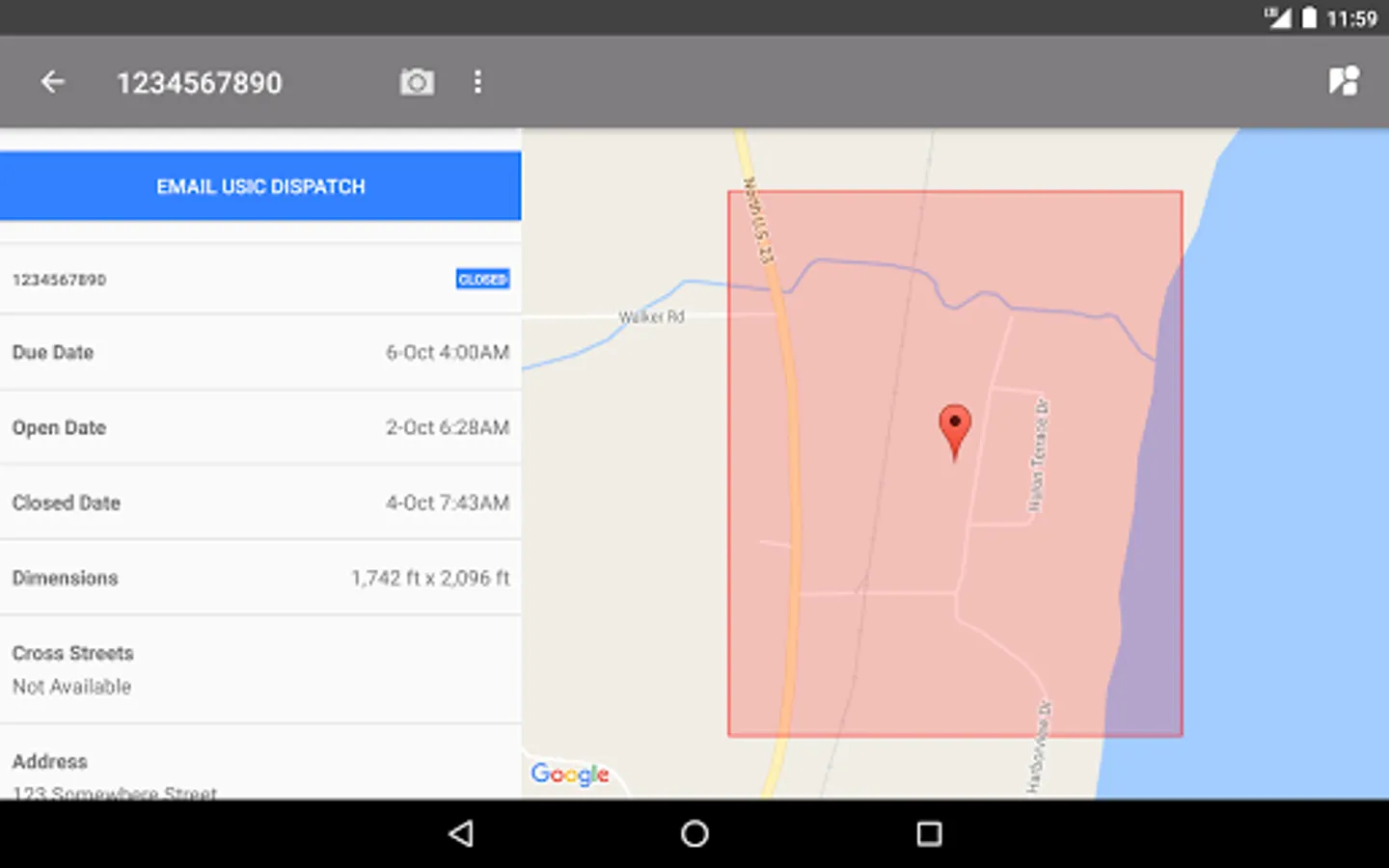Image resolution: width=1389 pixels, height=868 pixels.
Task: Click EMAIL USIC DISPATCH button
Action: coord(260,186)
